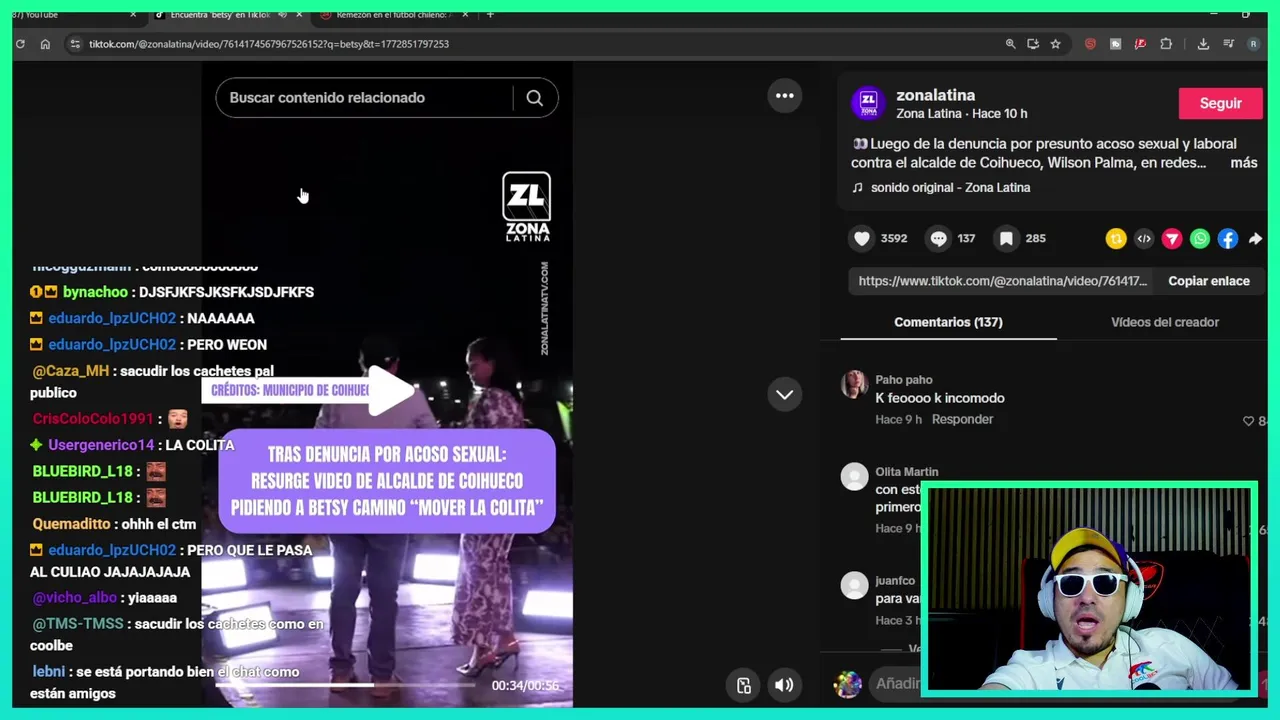Open comments via the speech bubble icon

coord(938,238)
